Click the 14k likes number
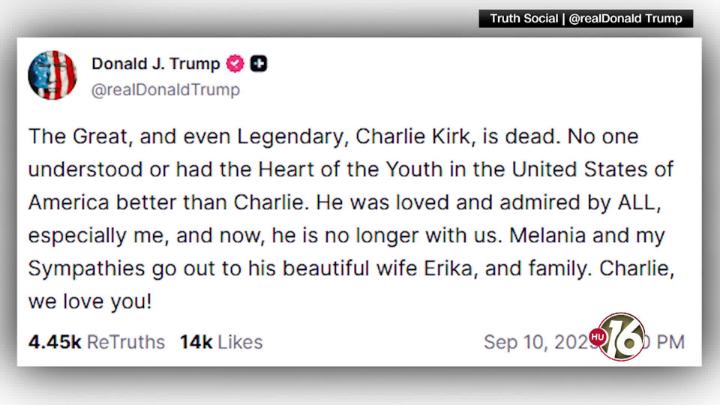 tap(196, 342)
